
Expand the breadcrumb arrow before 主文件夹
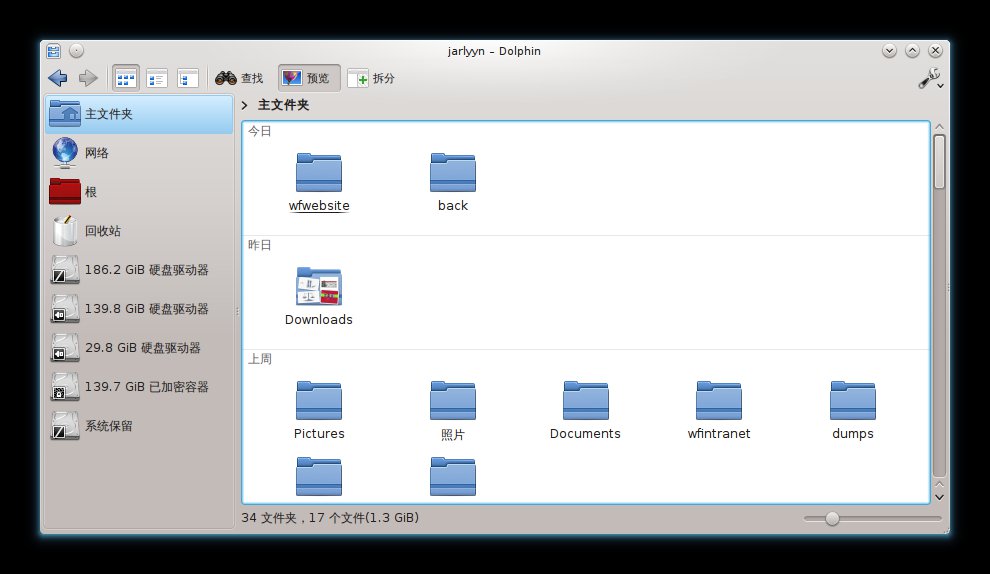click(x=245, y=105)
